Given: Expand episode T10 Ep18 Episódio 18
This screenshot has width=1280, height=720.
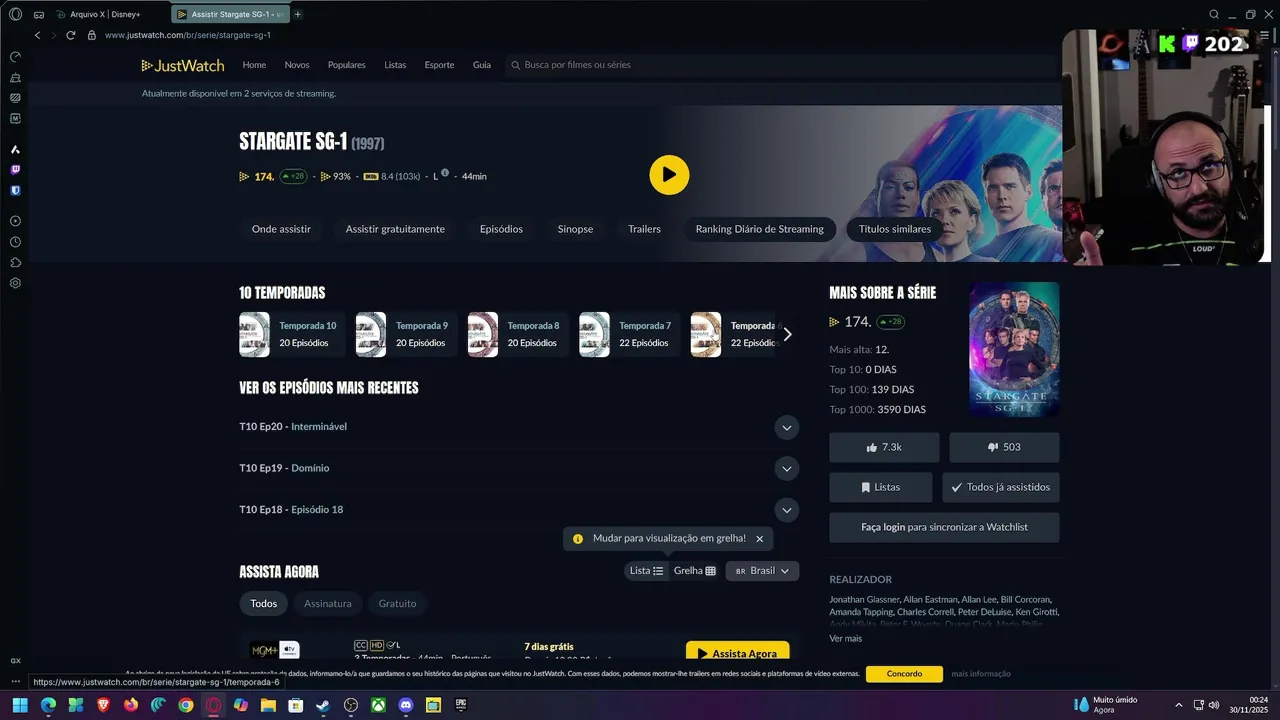Looking at the screenshot, I should pos(787,510).
